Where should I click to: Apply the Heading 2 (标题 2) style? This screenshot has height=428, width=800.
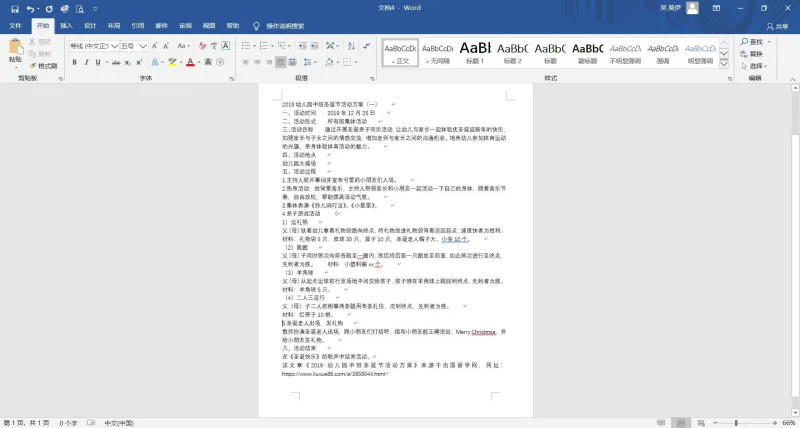click(513, 53)
